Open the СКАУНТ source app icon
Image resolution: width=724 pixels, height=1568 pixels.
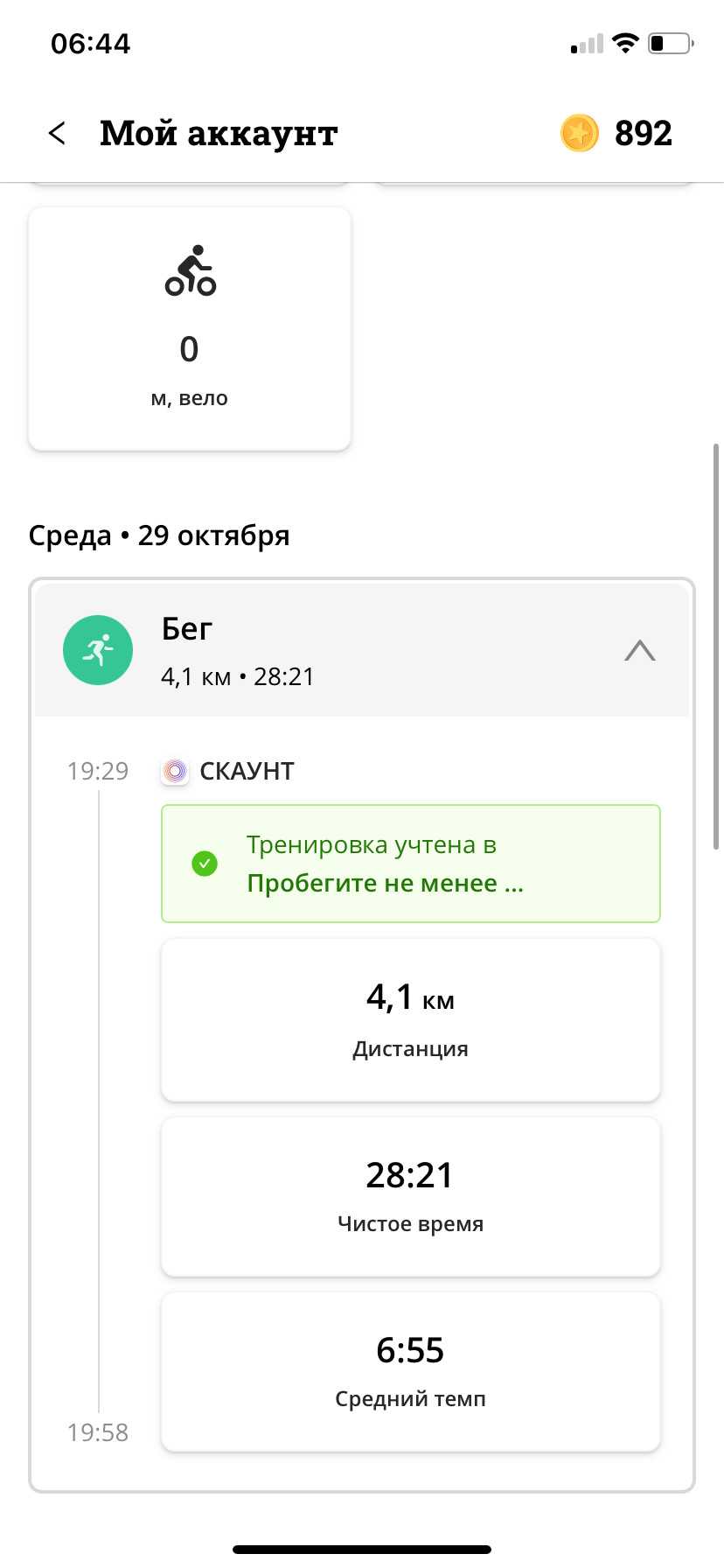176,771
